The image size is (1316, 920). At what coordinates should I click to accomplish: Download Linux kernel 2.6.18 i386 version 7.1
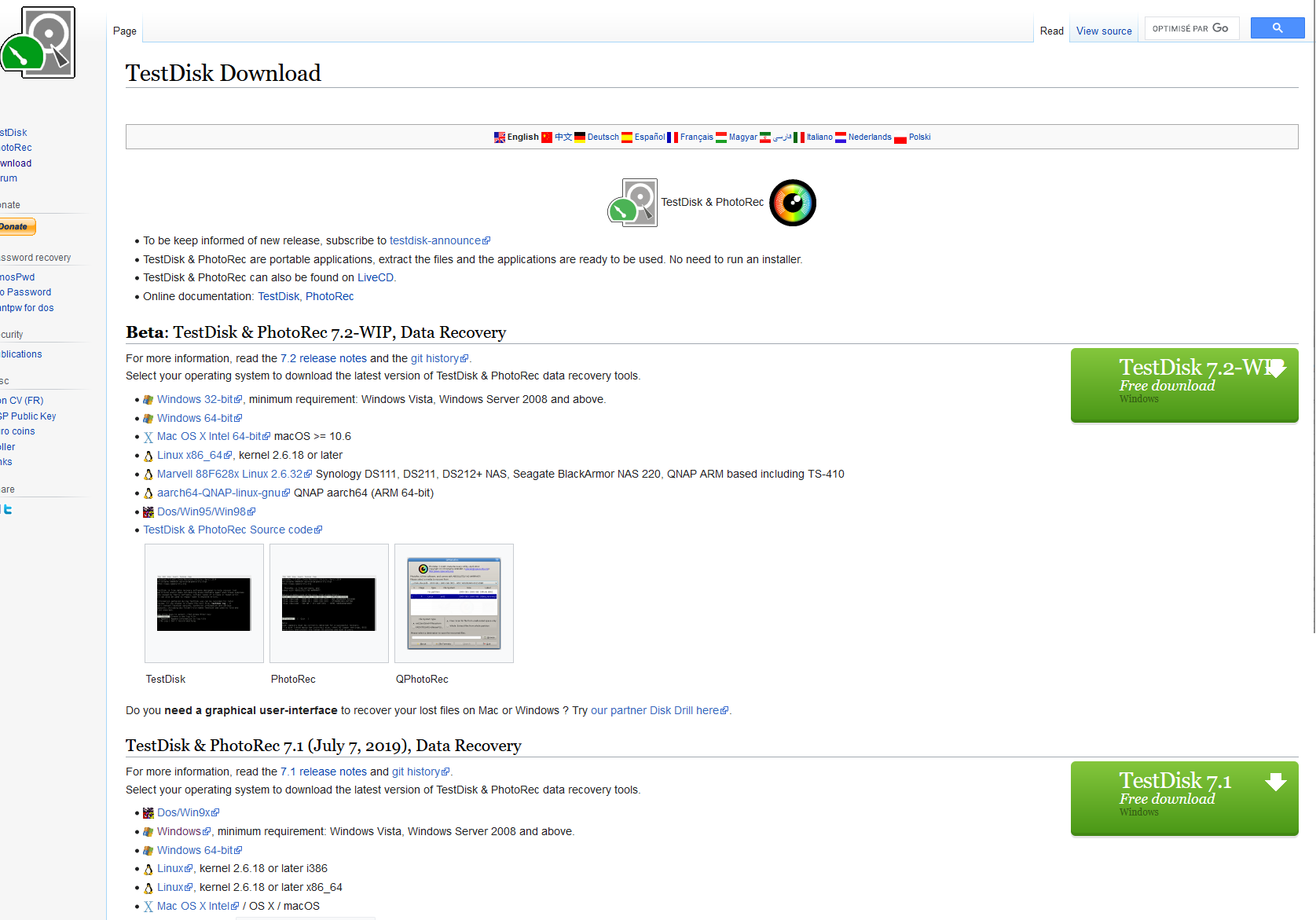[x=174, y=868]
